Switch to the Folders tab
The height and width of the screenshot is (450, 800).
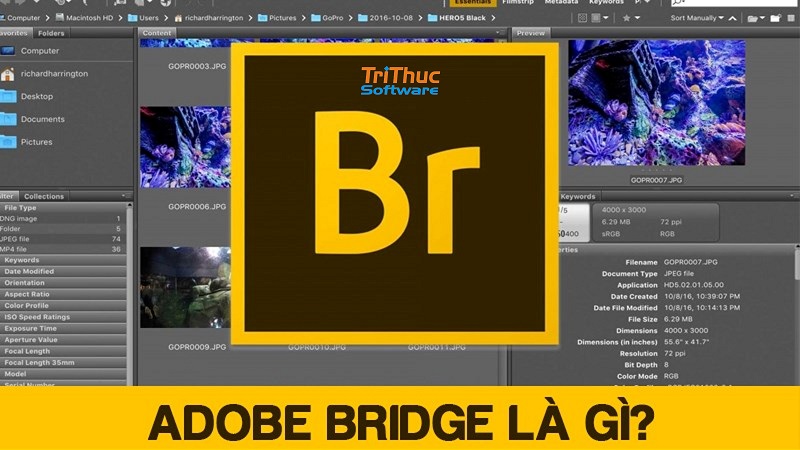[x=51, y=33]
